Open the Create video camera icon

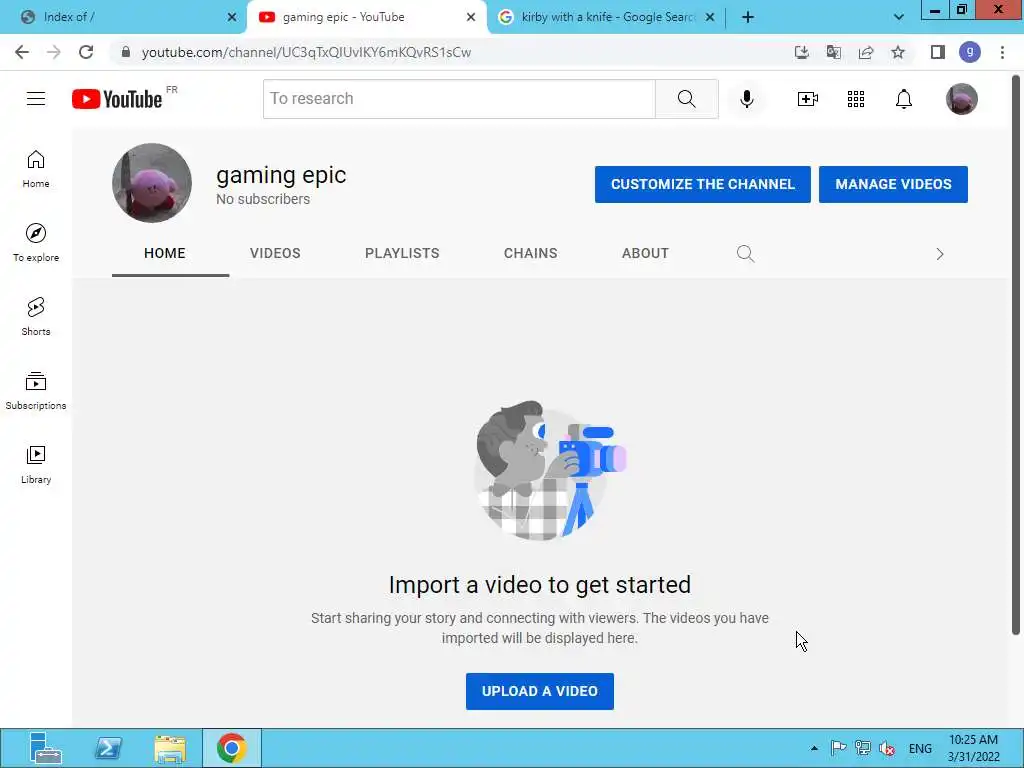[807, 99]
